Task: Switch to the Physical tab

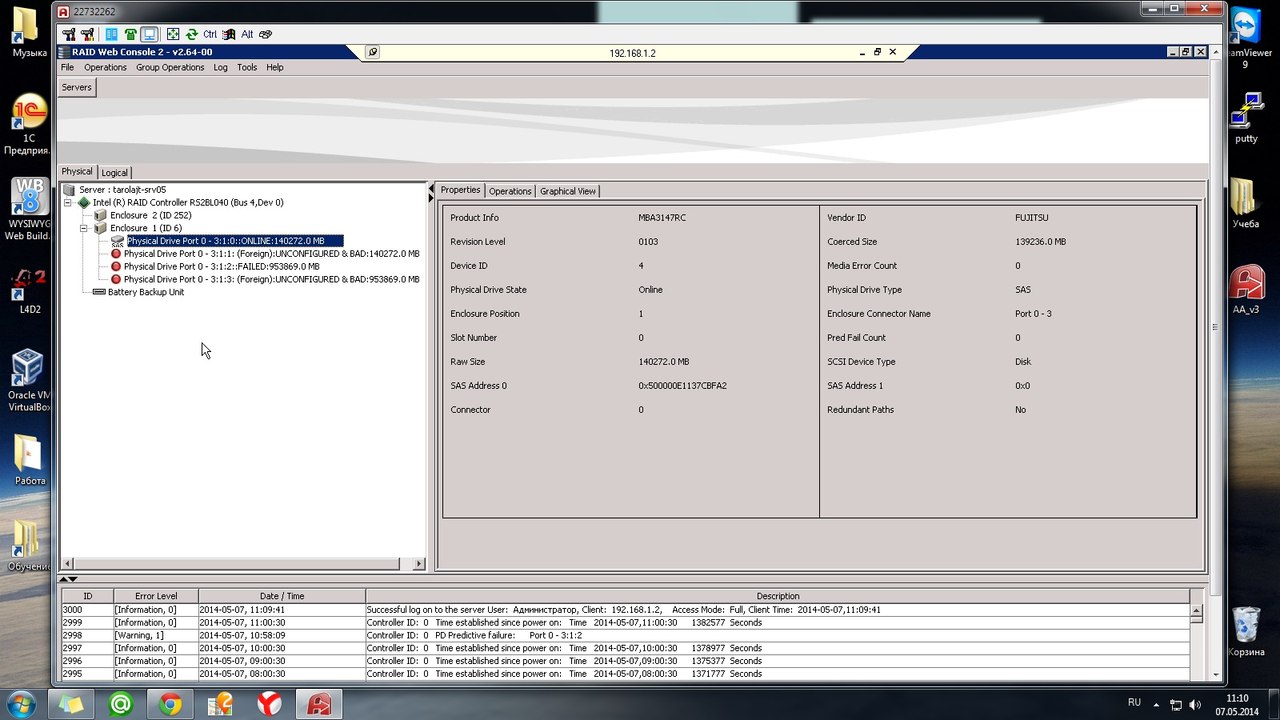Action: pyautogui.click(x=77, y=172)
